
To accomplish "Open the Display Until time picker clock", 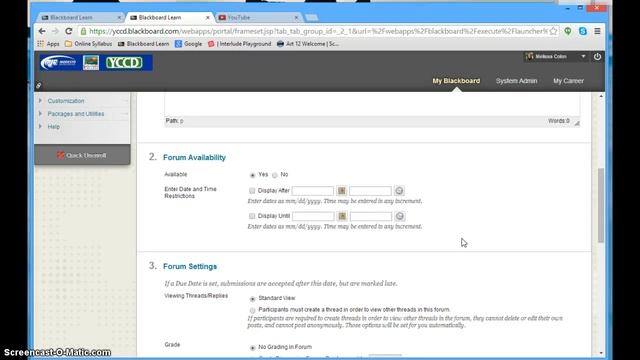I will 400,216.
